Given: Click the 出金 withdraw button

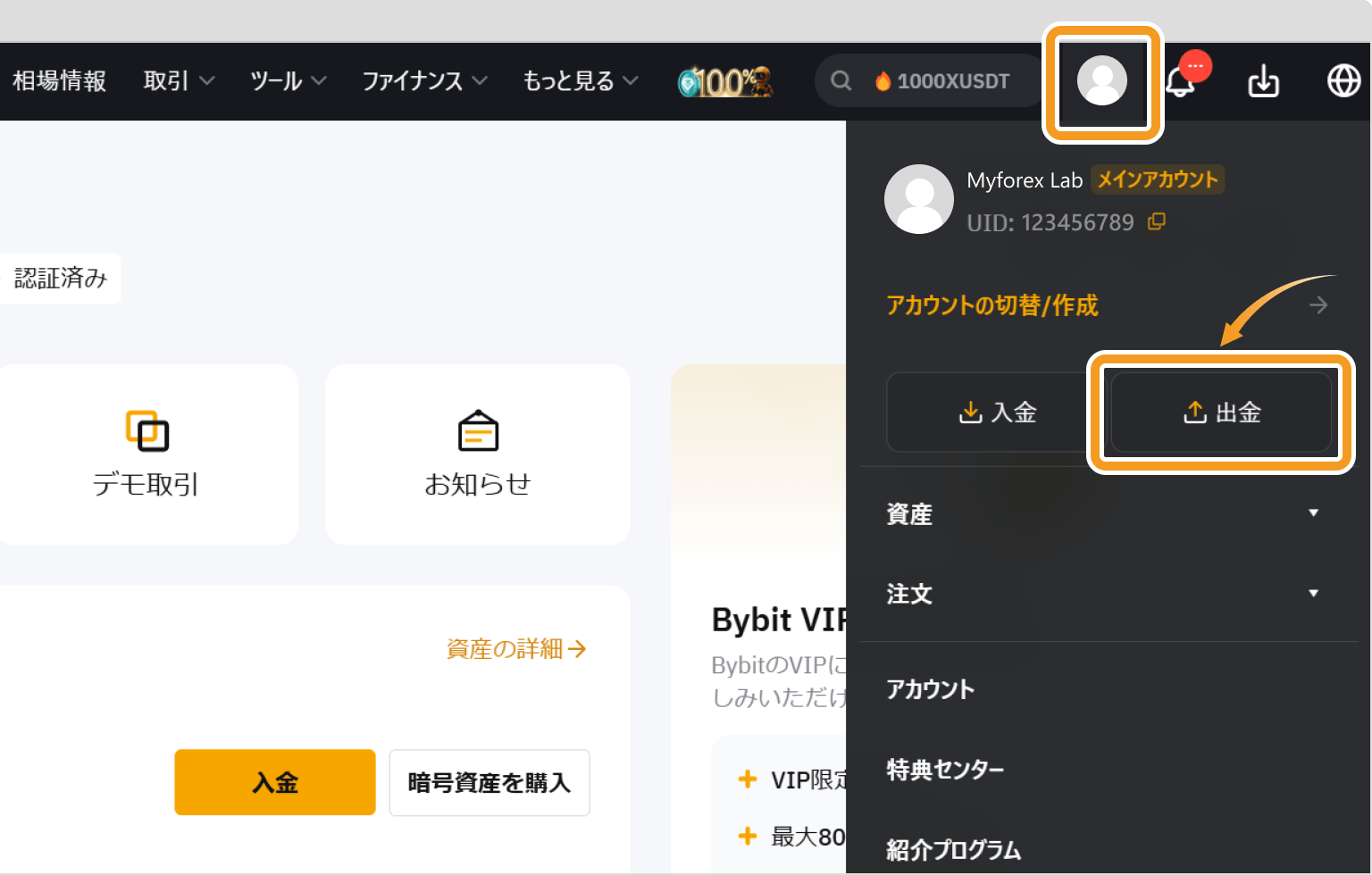Looking at the screenshot, I should click(1221, 412).
